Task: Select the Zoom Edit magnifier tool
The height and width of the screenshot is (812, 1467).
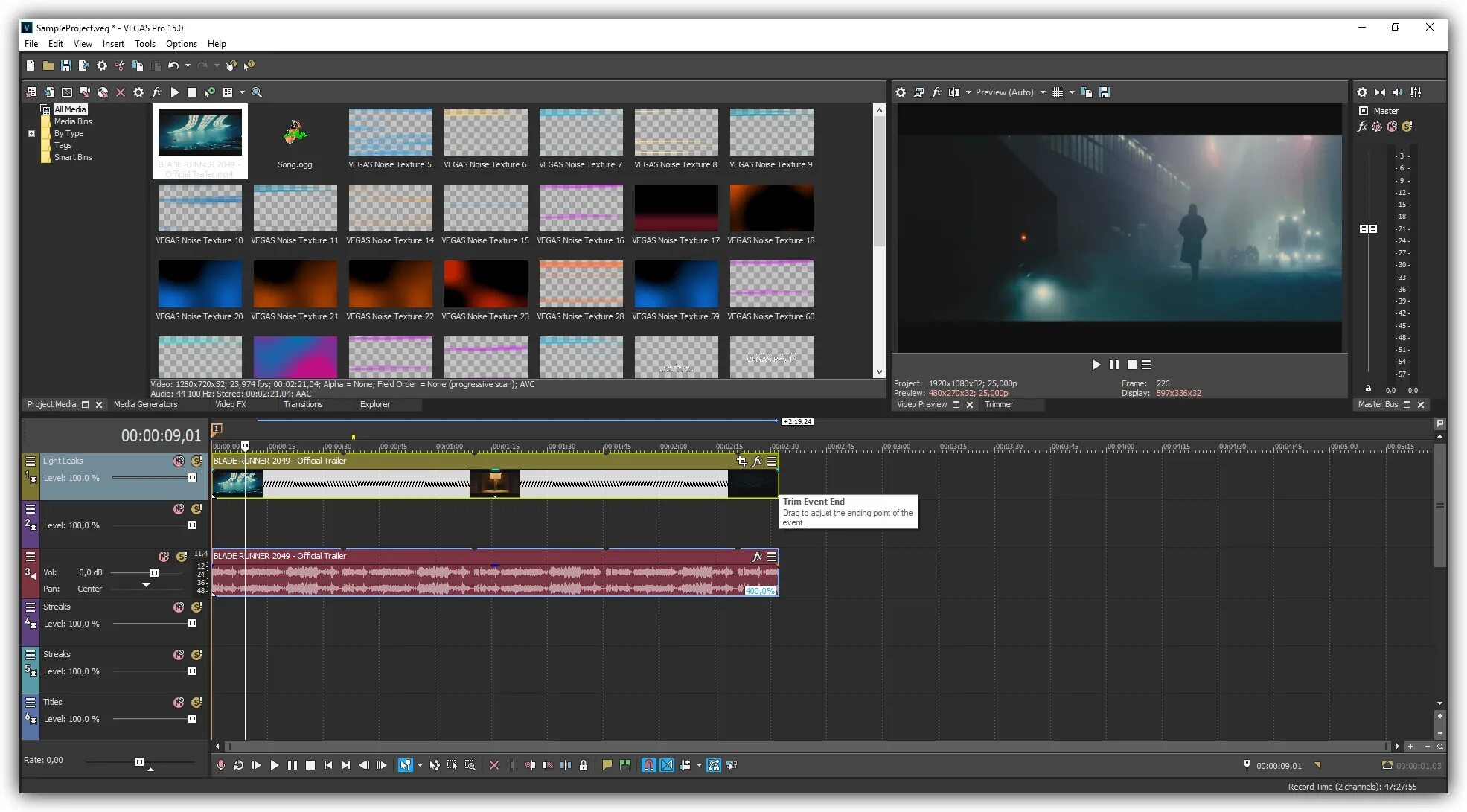Action: (x=470, y=765)
